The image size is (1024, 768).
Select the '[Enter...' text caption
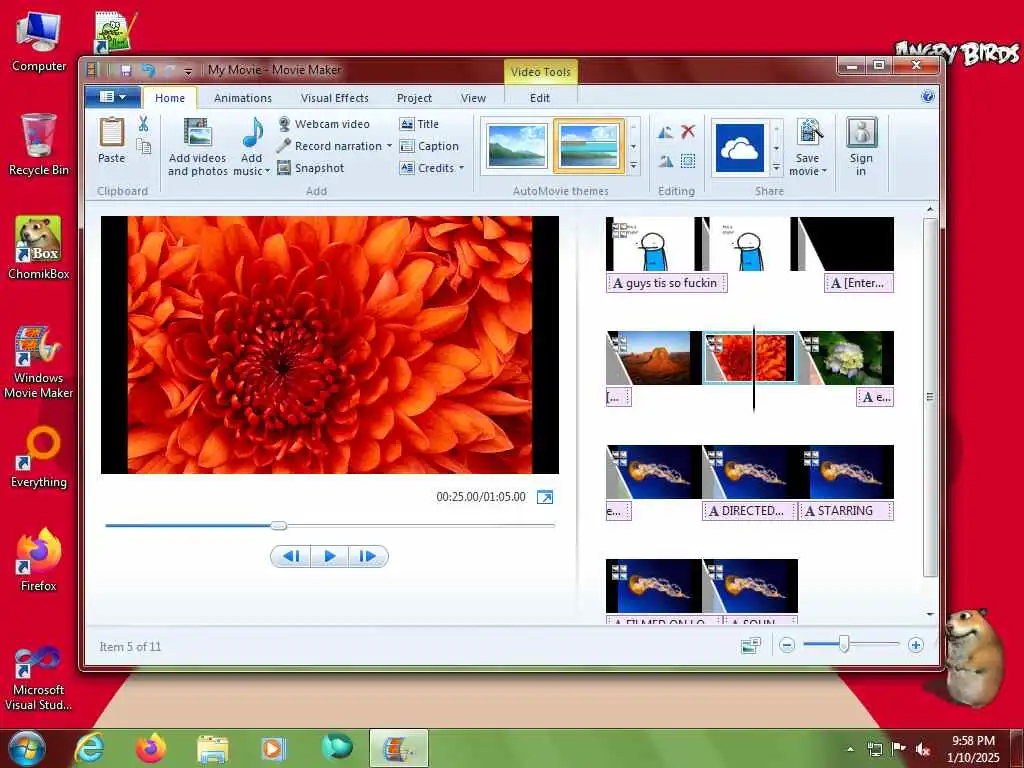pyautogui.click(x=859, y=283)
